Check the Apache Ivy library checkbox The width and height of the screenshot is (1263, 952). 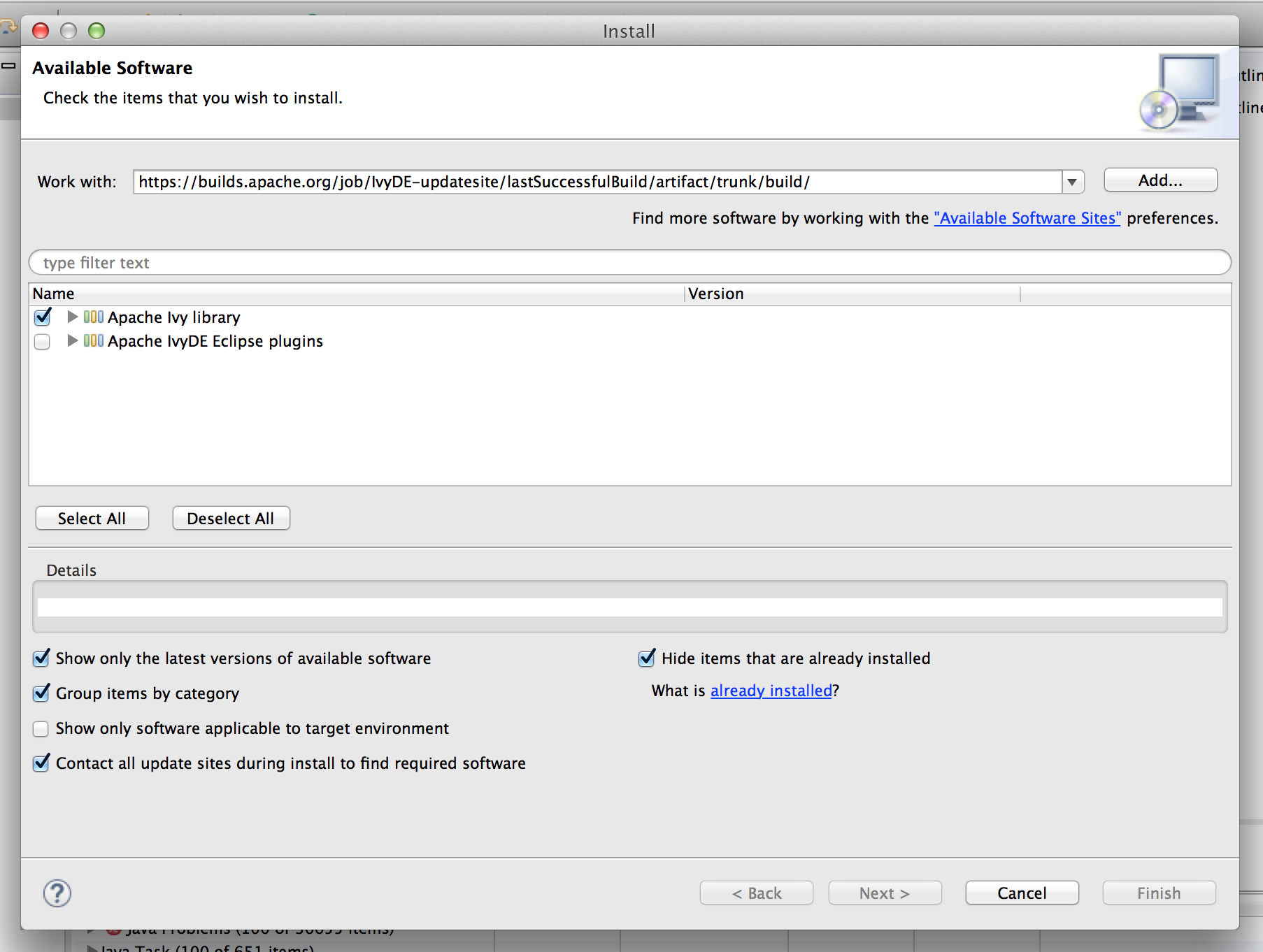(x=43, y=317)
